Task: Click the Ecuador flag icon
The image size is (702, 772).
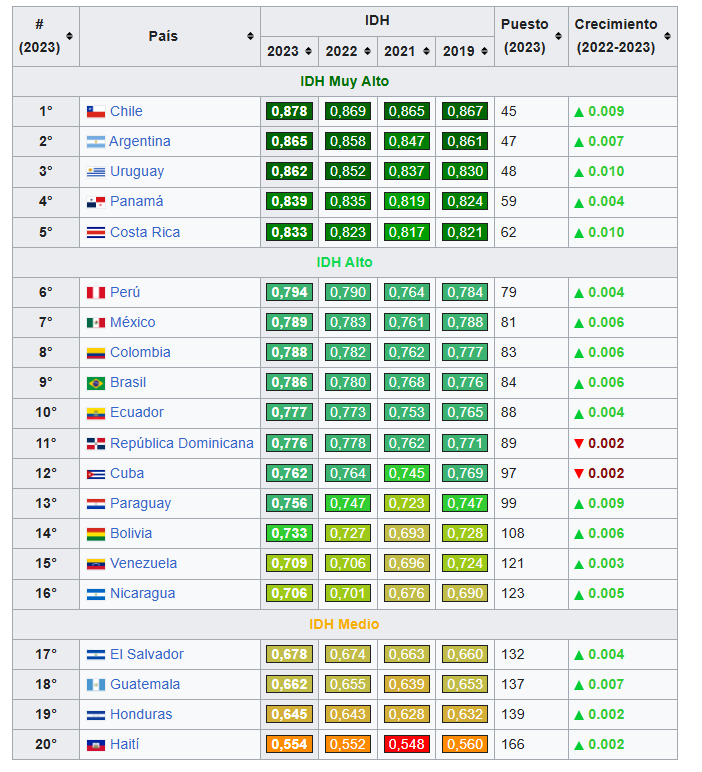Action: [96, 413]
